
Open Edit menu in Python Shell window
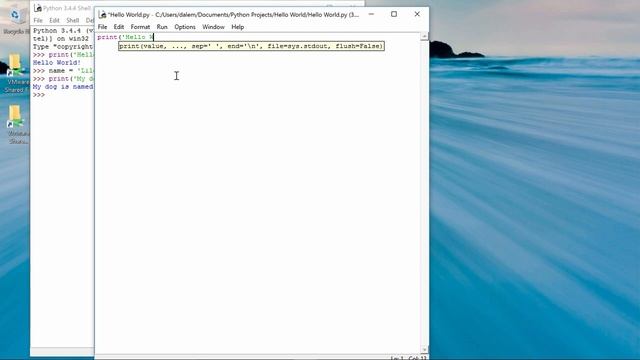pos(54,20)
